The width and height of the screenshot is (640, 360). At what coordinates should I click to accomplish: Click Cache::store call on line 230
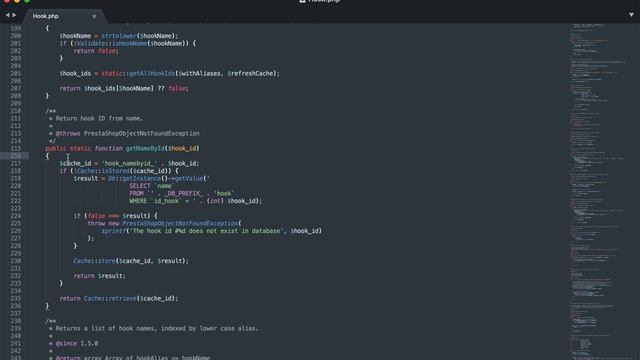94,261
